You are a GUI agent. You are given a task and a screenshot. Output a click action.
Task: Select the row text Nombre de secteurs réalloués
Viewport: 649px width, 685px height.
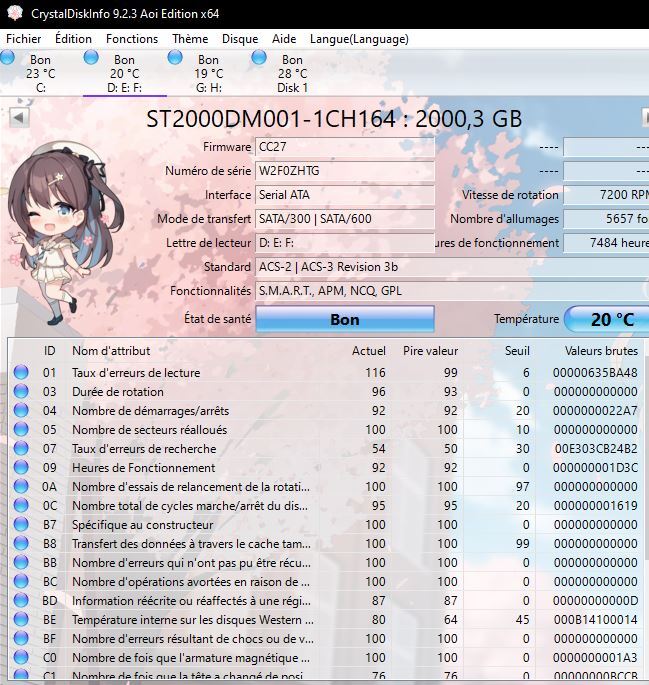tap(149, 430)
